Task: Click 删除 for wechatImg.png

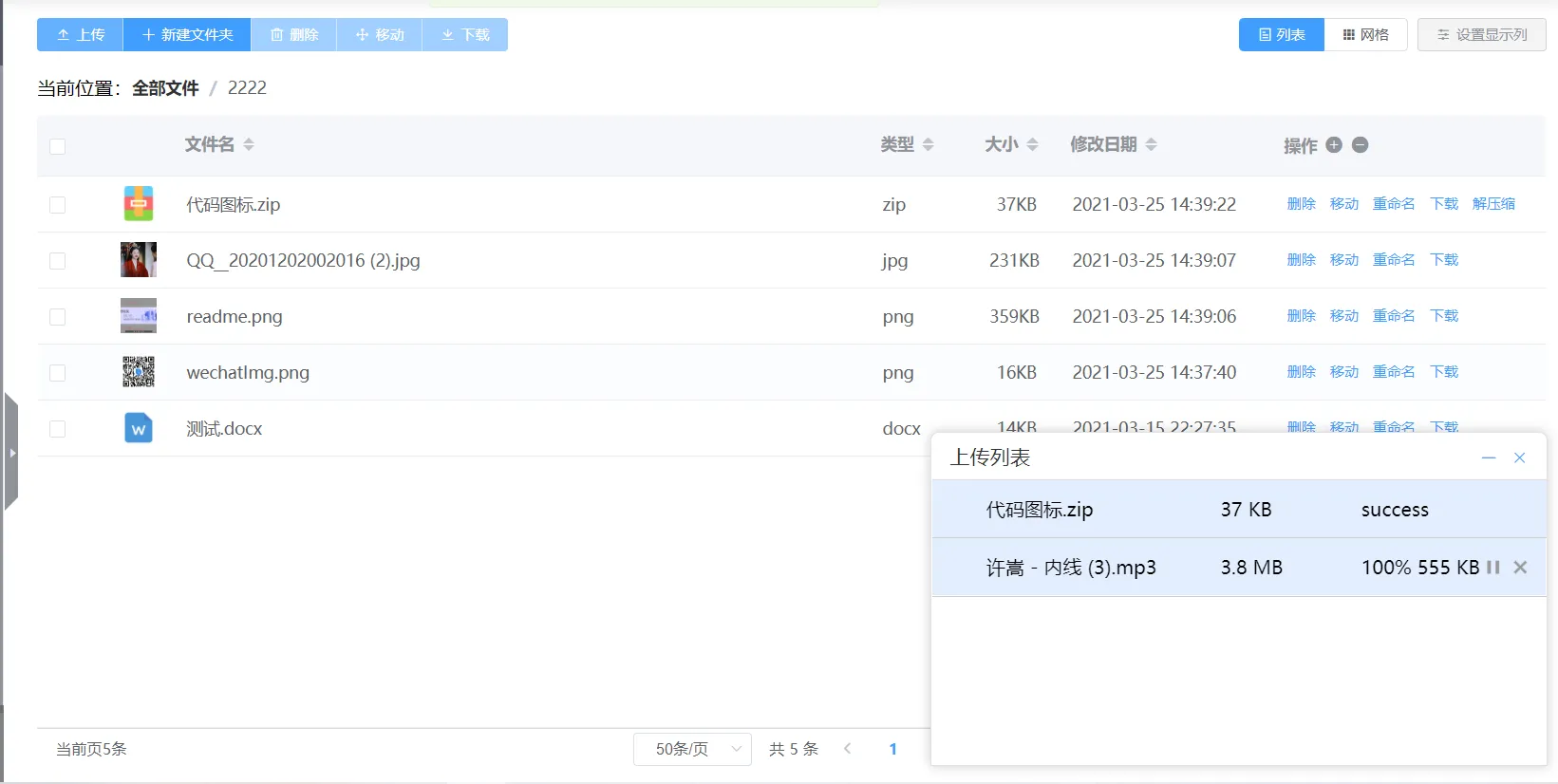Action: [x=1302, y=372]
